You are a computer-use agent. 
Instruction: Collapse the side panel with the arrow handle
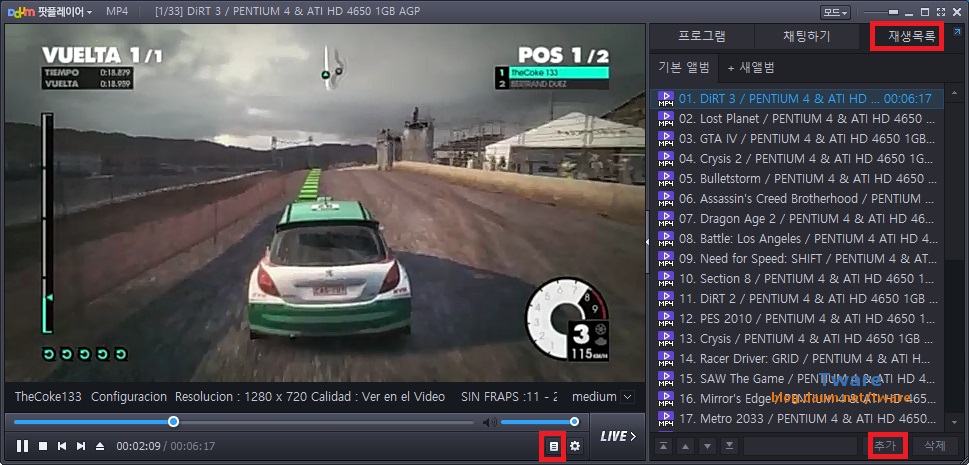coord(646,242)
